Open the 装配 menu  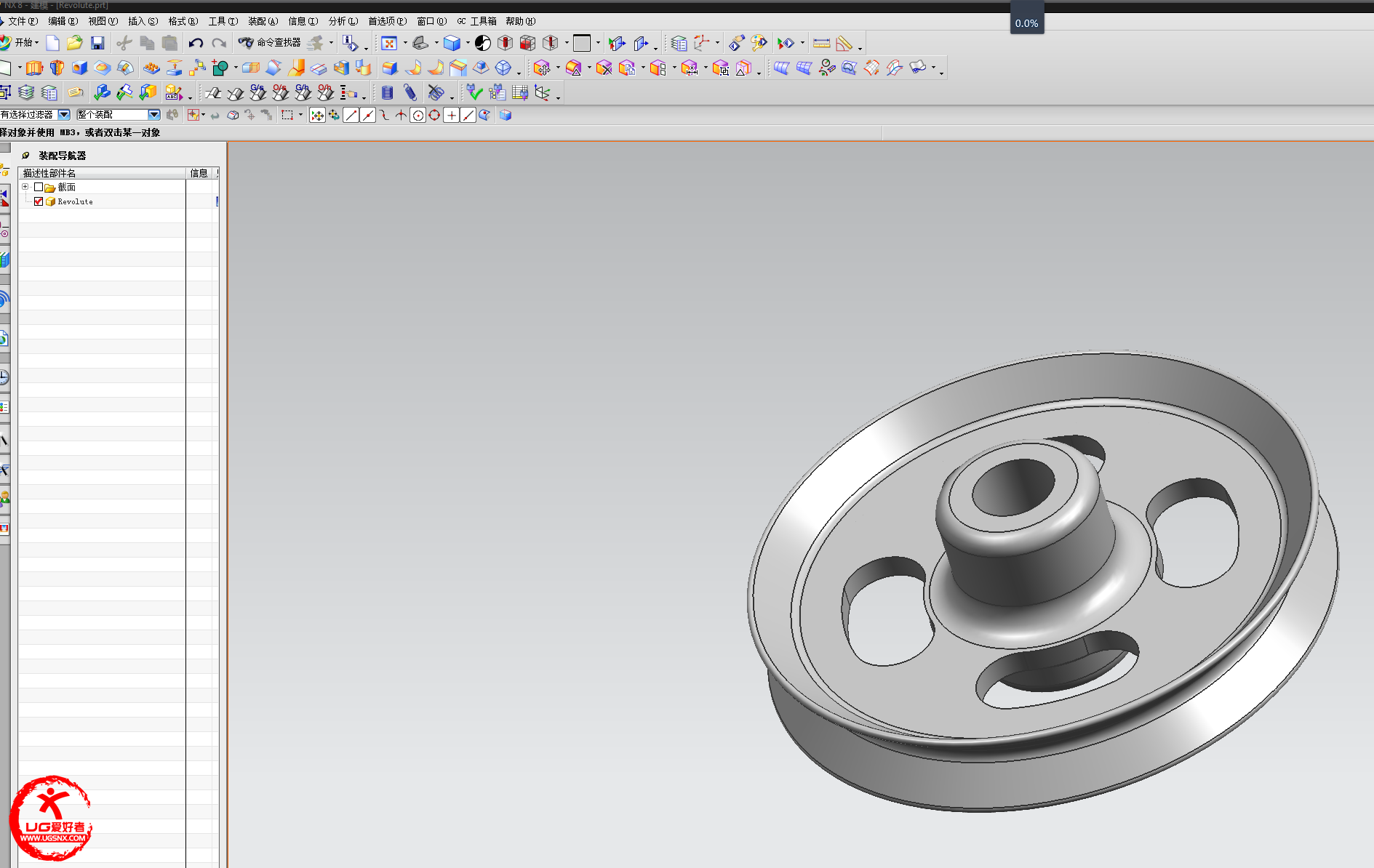(263, 21)
